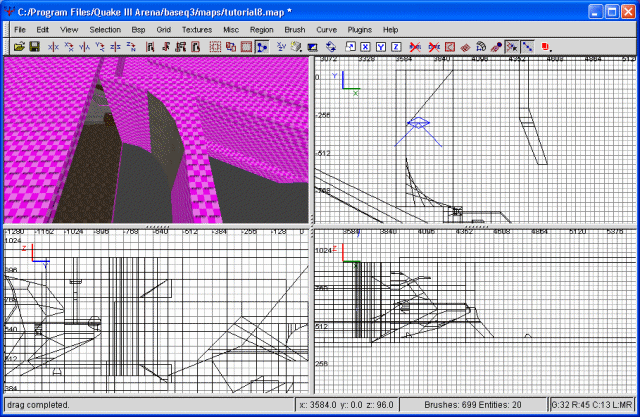Click the CSG Subtract icon
The height and width of the screenshot is (417, 640).
click(215, 47)
